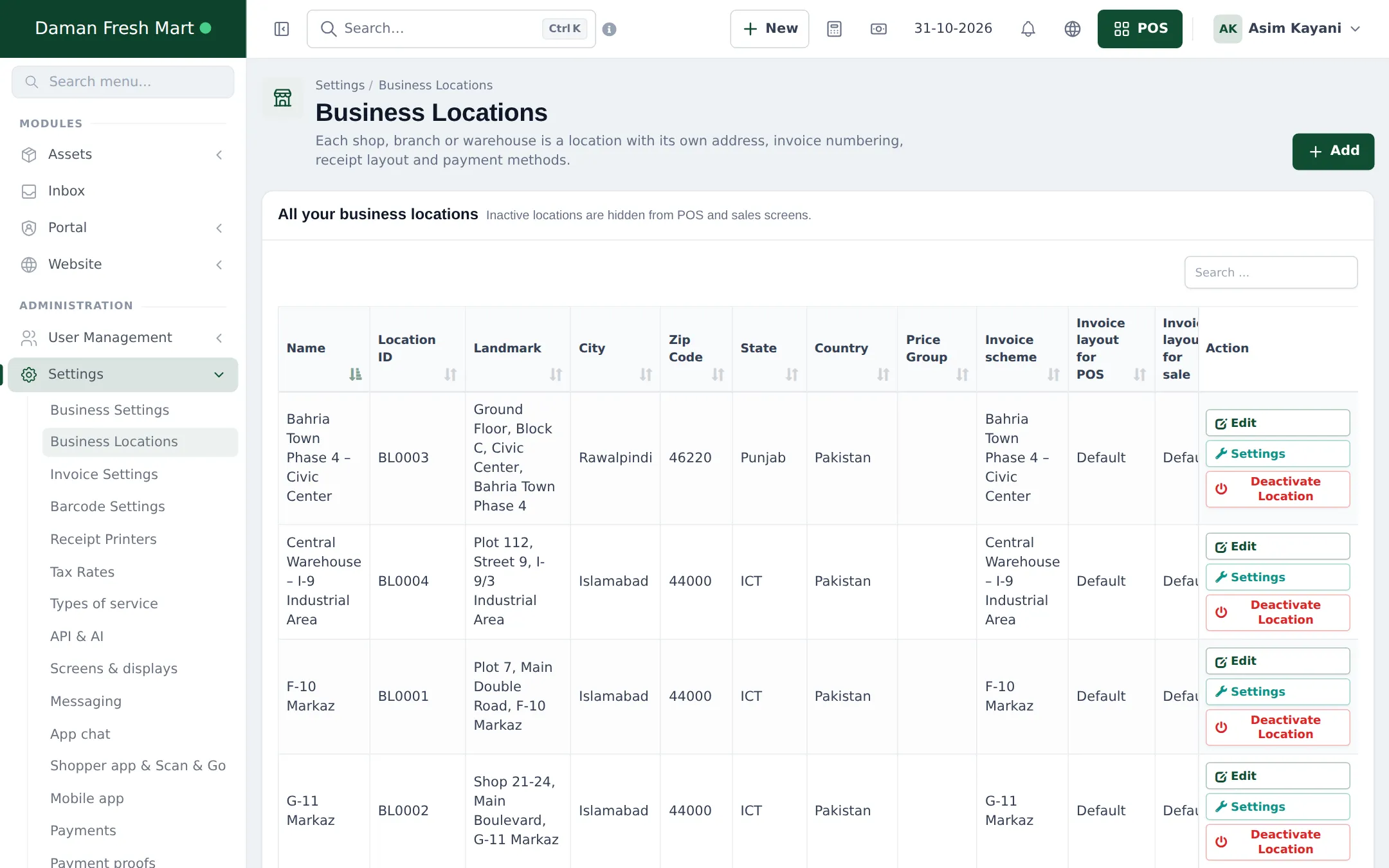
Task: Collapse the Settings menu chevron
Action: pyautogui.click(x=219, y=375)
